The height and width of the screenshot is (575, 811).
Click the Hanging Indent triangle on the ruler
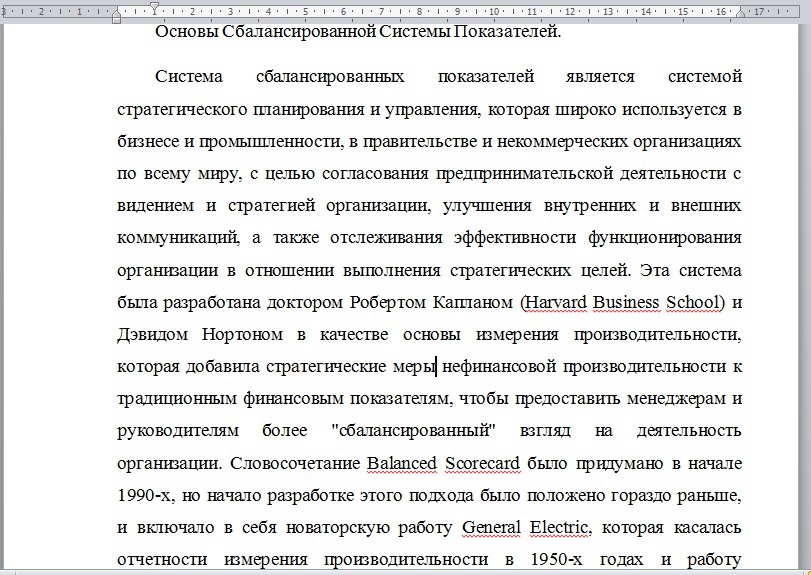coord(116,12)
